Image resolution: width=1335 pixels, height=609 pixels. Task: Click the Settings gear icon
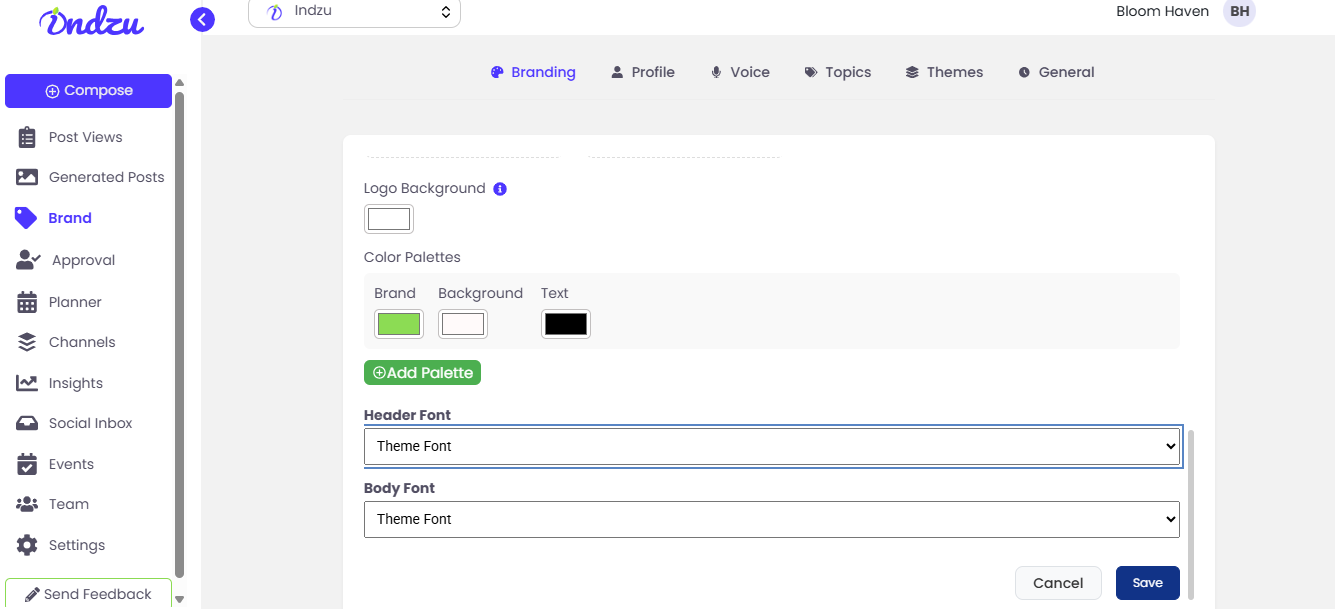pos(27,545)
